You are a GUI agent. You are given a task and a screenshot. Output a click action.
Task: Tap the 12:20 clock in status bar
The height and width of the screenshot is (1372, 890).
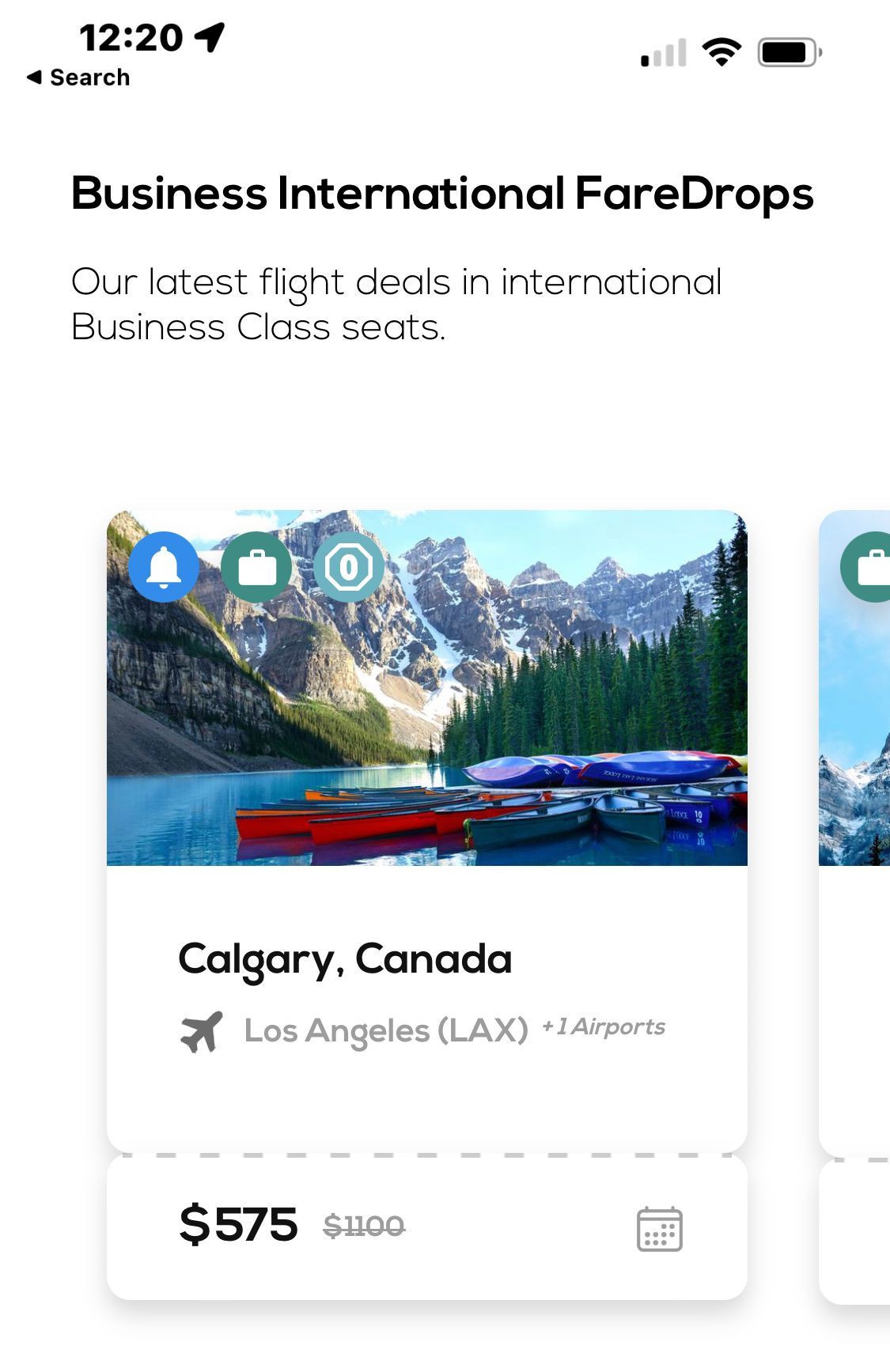(x=131, y=37)
